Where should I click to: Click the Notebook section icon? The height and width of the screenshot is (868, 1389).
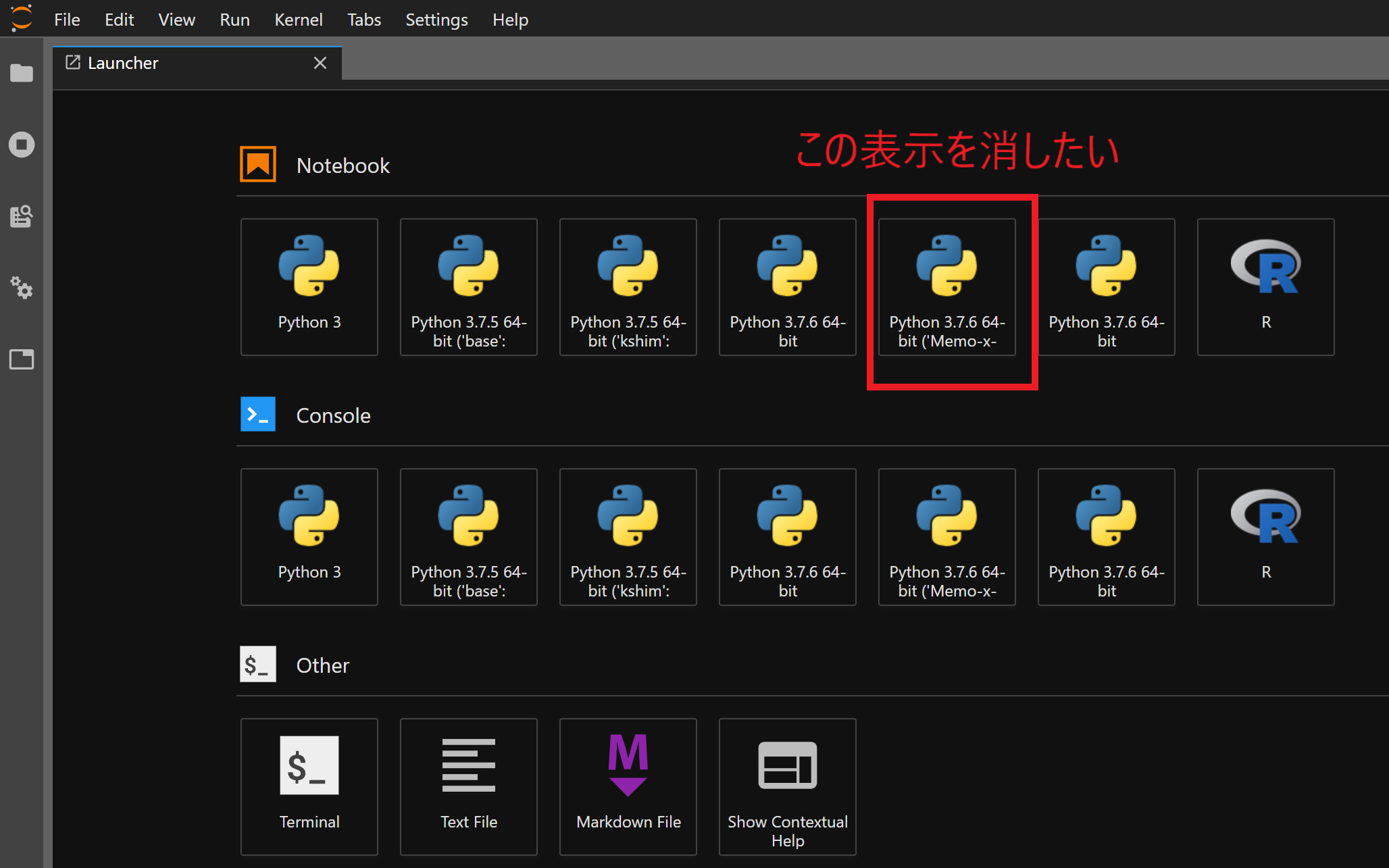tap(258, 165)
